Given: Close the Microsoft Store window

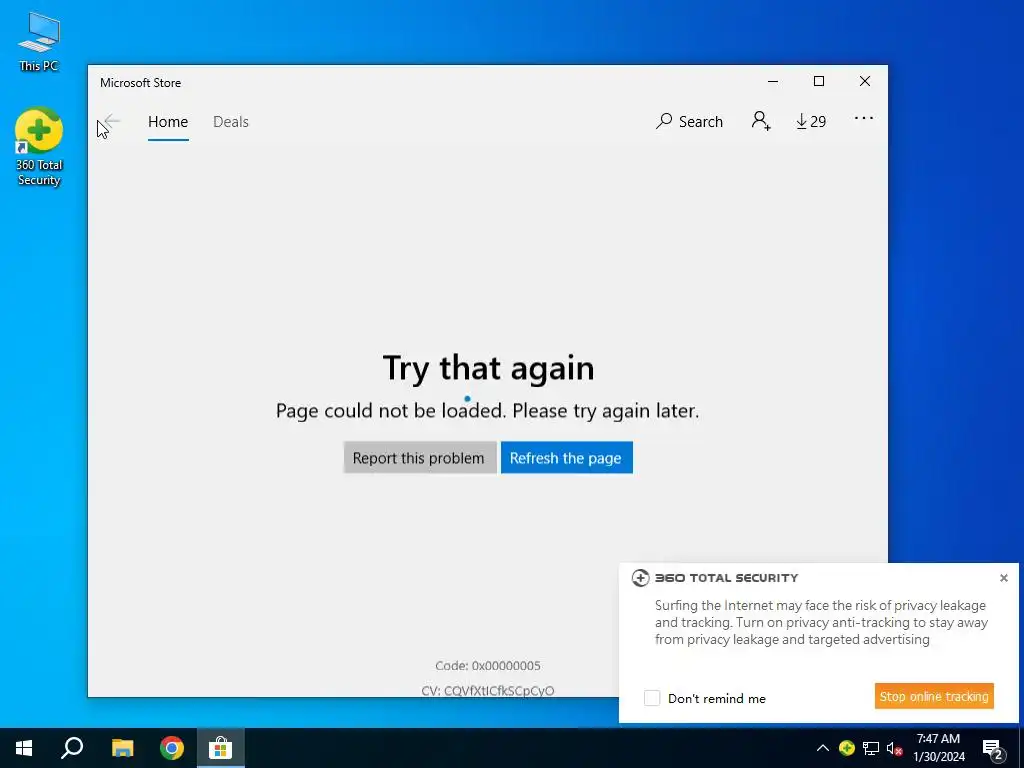Looking at the screenshot, I should click(x=865, y=82).
